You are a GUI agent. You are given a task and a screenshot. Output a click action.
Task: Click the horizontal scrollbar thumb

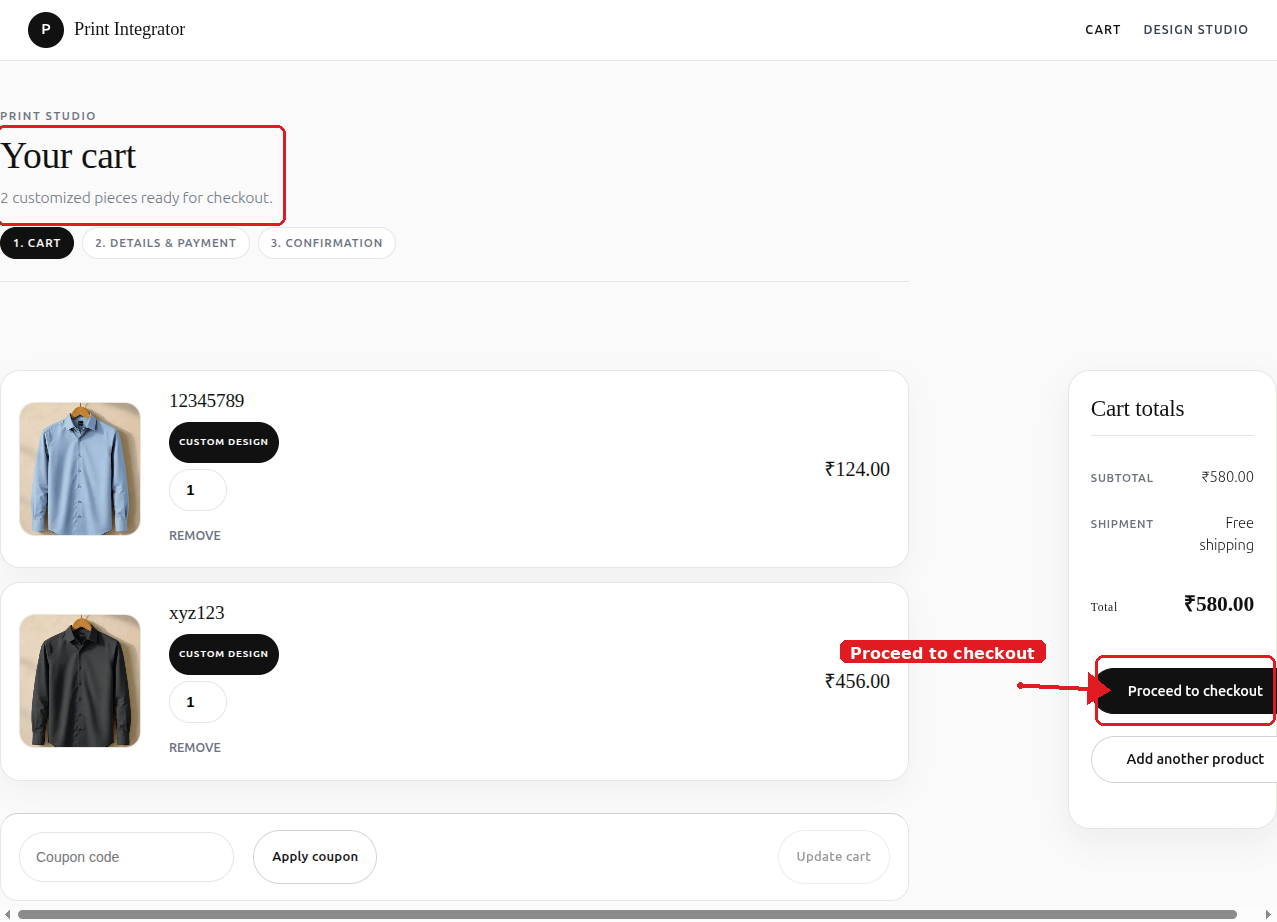[627, 914]
